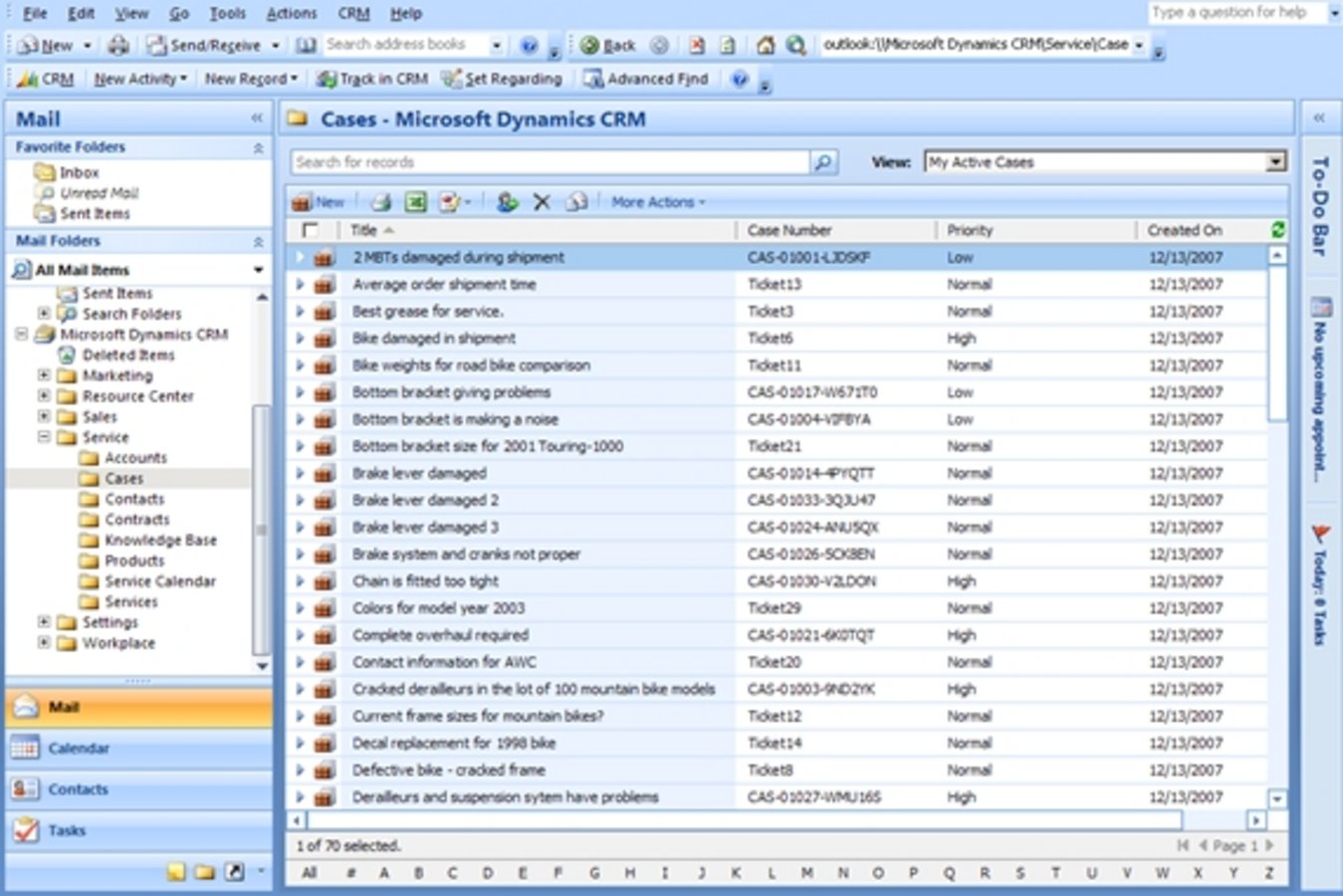Click the Home icon in the Web toolbar
1343x896 pixels.
(765, 45)
